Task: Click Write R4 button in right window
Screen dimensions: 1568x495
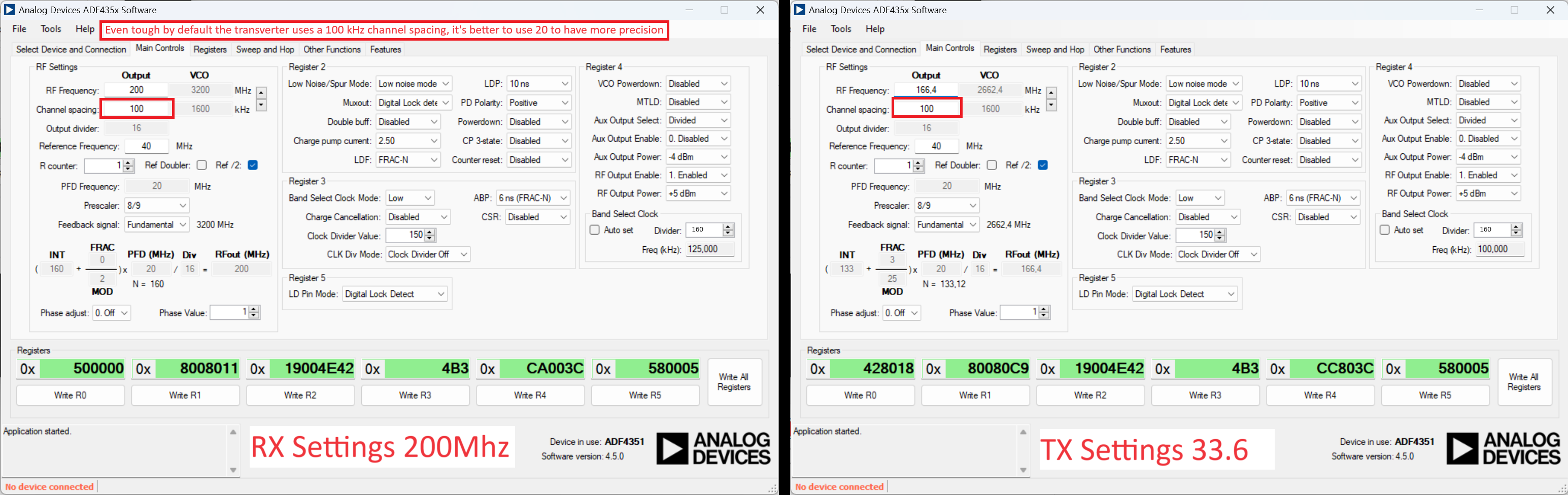Action: point(1320,395)
